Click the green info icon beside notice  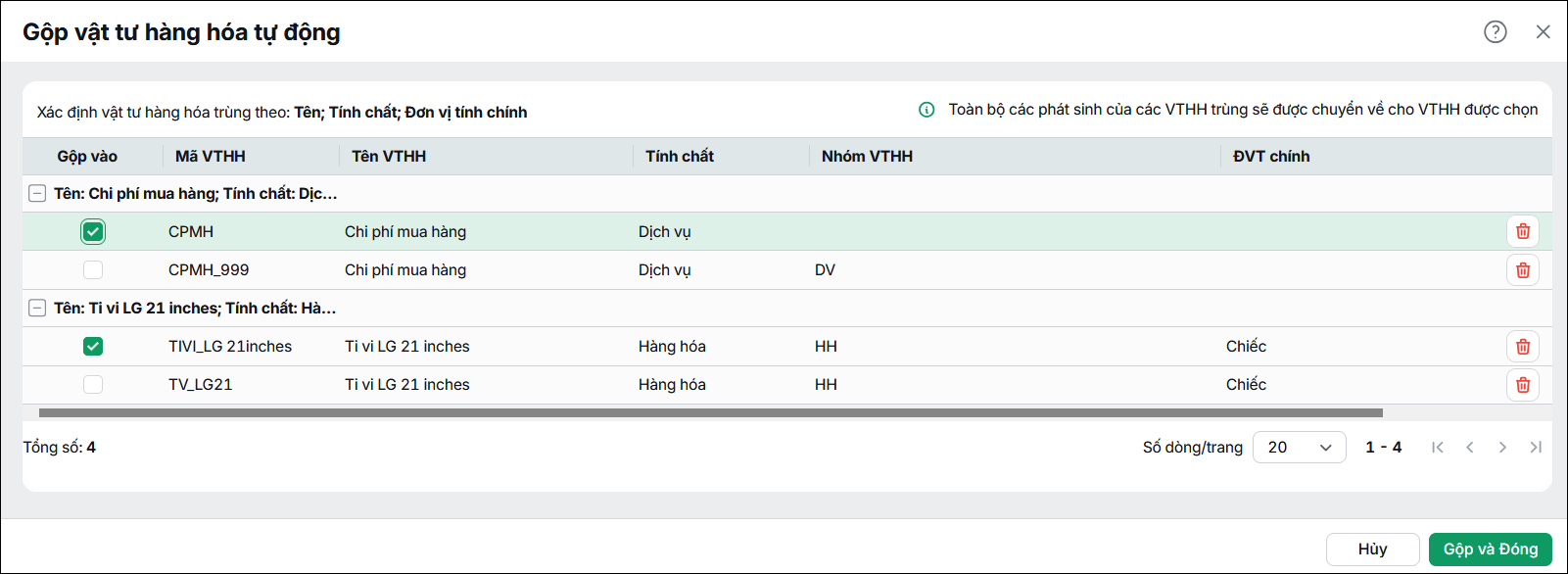[x=927, y=110]
